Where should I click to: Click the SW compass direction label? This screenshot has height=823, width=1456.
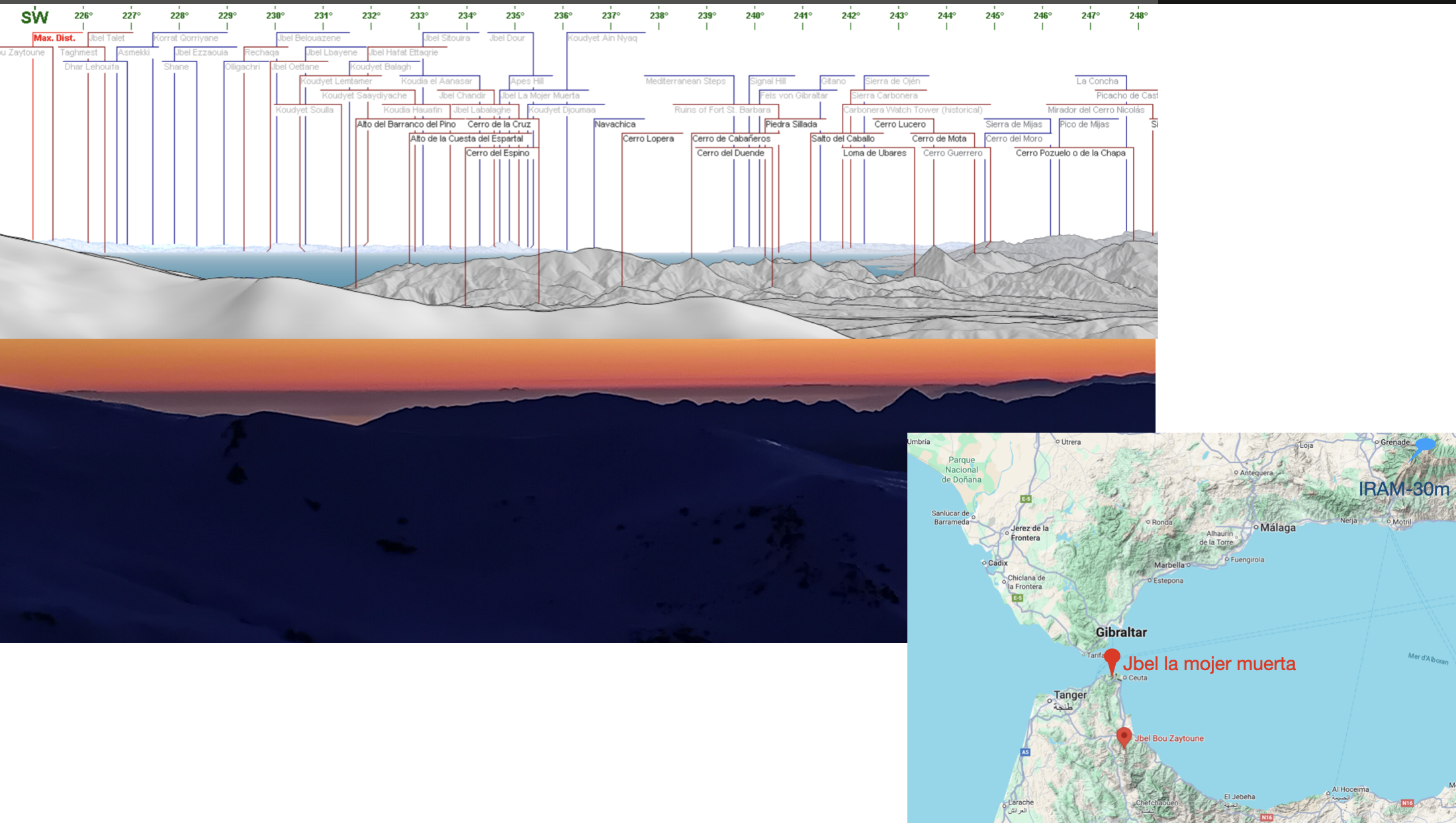34,18
